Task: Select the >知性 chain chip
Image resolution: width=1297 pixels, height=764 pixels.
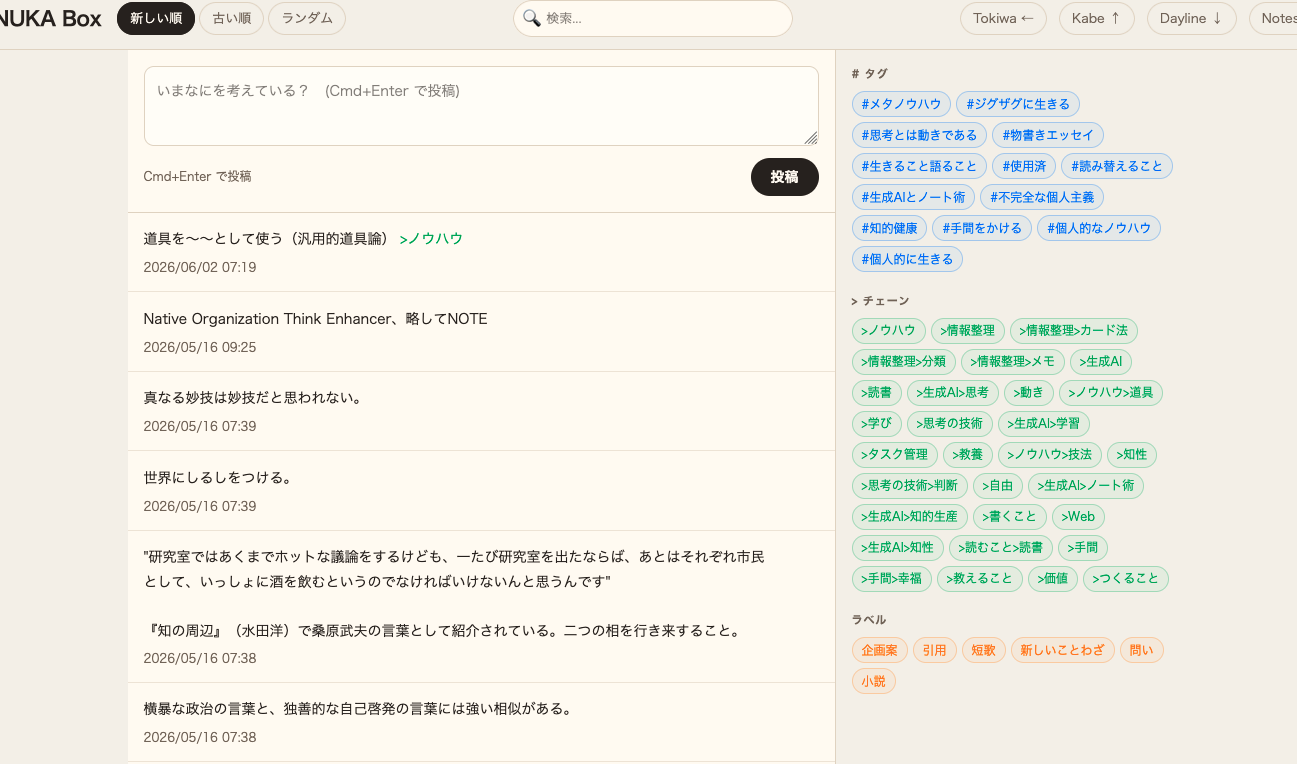Action: [x=1132, y=455]
